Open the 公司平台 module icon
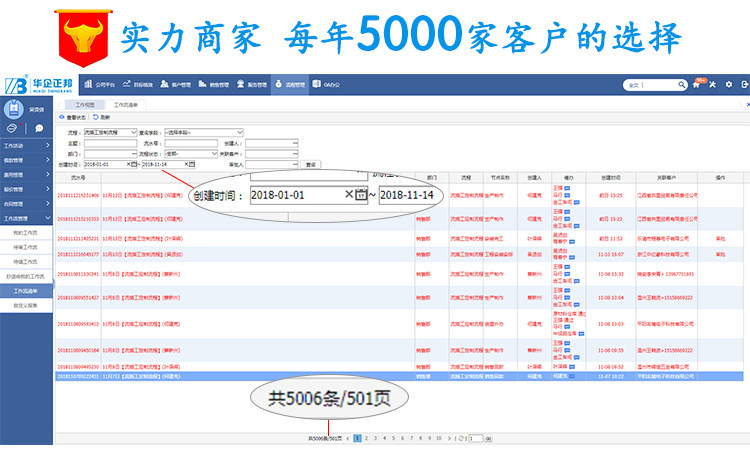Image resolution: width=750 pixels, height=464 pixels. (88, 84)
